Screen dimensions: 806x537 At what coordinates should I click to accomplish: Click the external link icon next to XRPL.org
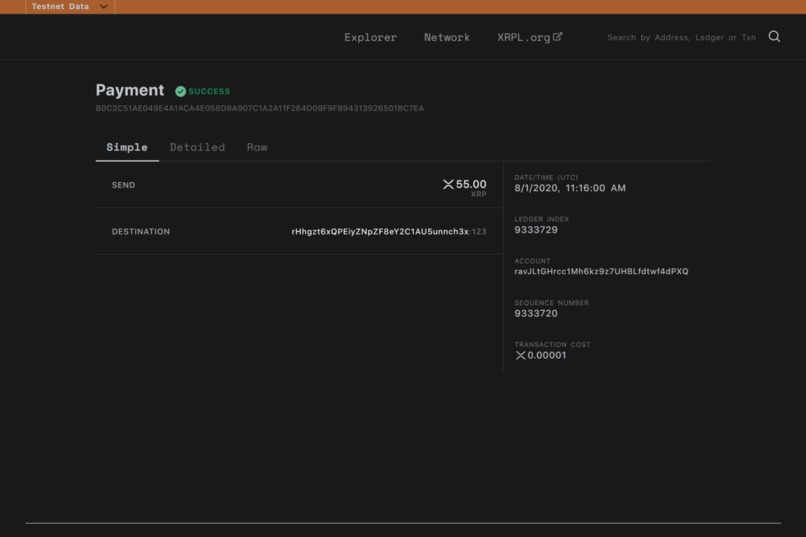(x=558, y=36)
